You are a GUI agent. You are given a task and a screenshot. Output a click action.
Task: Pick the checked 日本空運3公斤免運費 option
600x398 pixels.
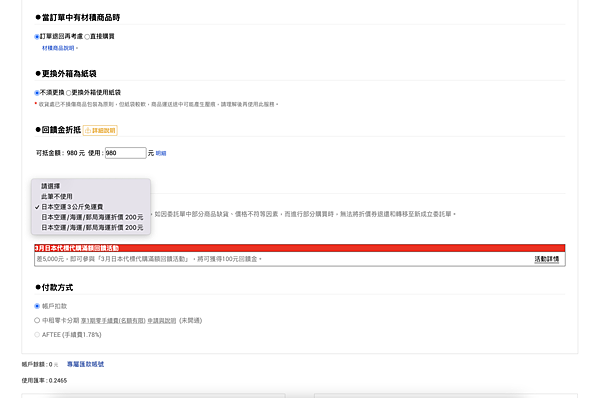tap(91, 207)
